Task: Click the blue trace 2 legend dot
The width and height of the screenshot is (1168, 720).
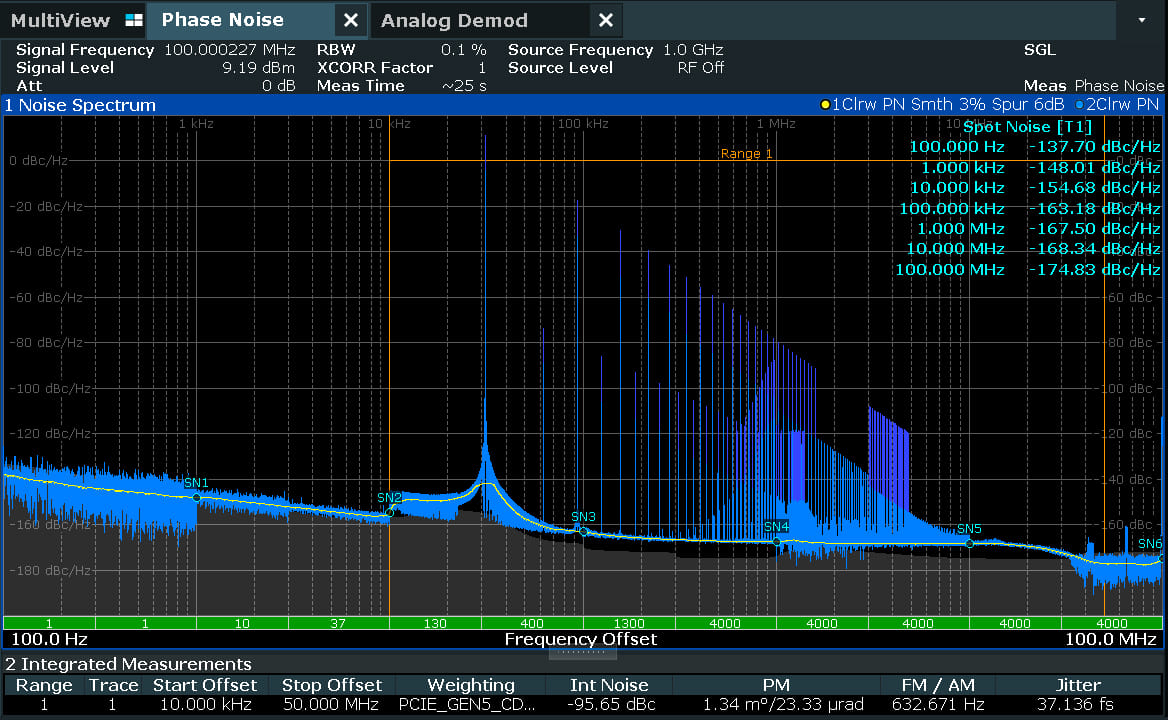Action: (x=1079, y=105)
